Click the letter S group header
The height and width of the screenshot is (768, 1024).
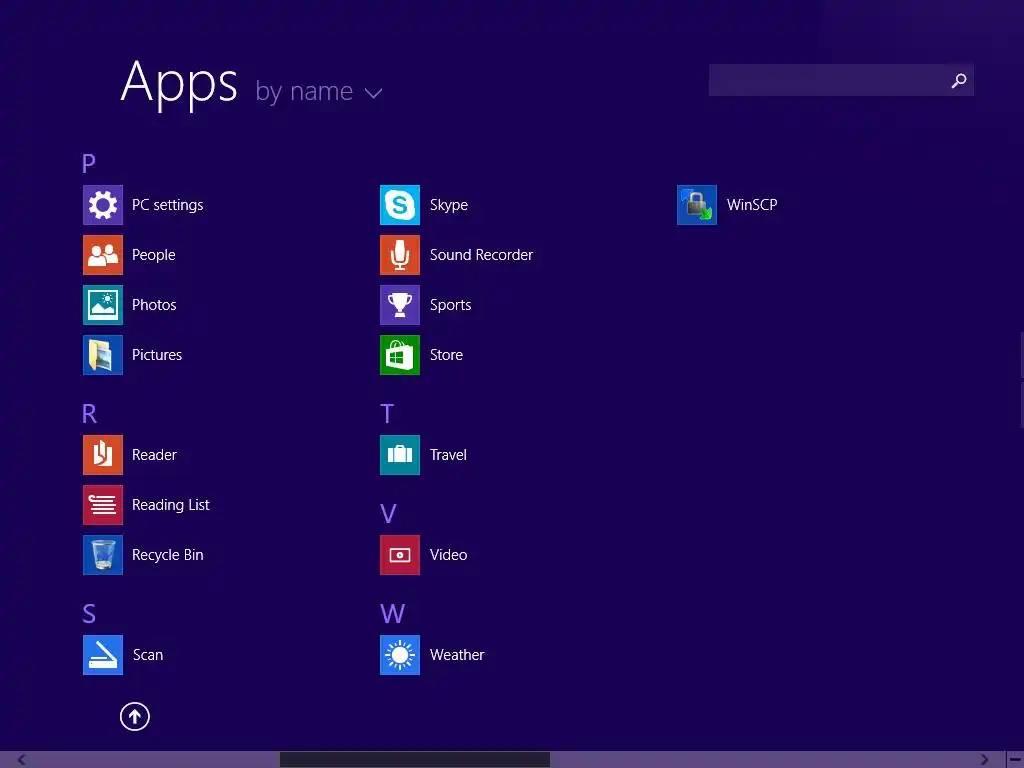click(x=89, y=614)
